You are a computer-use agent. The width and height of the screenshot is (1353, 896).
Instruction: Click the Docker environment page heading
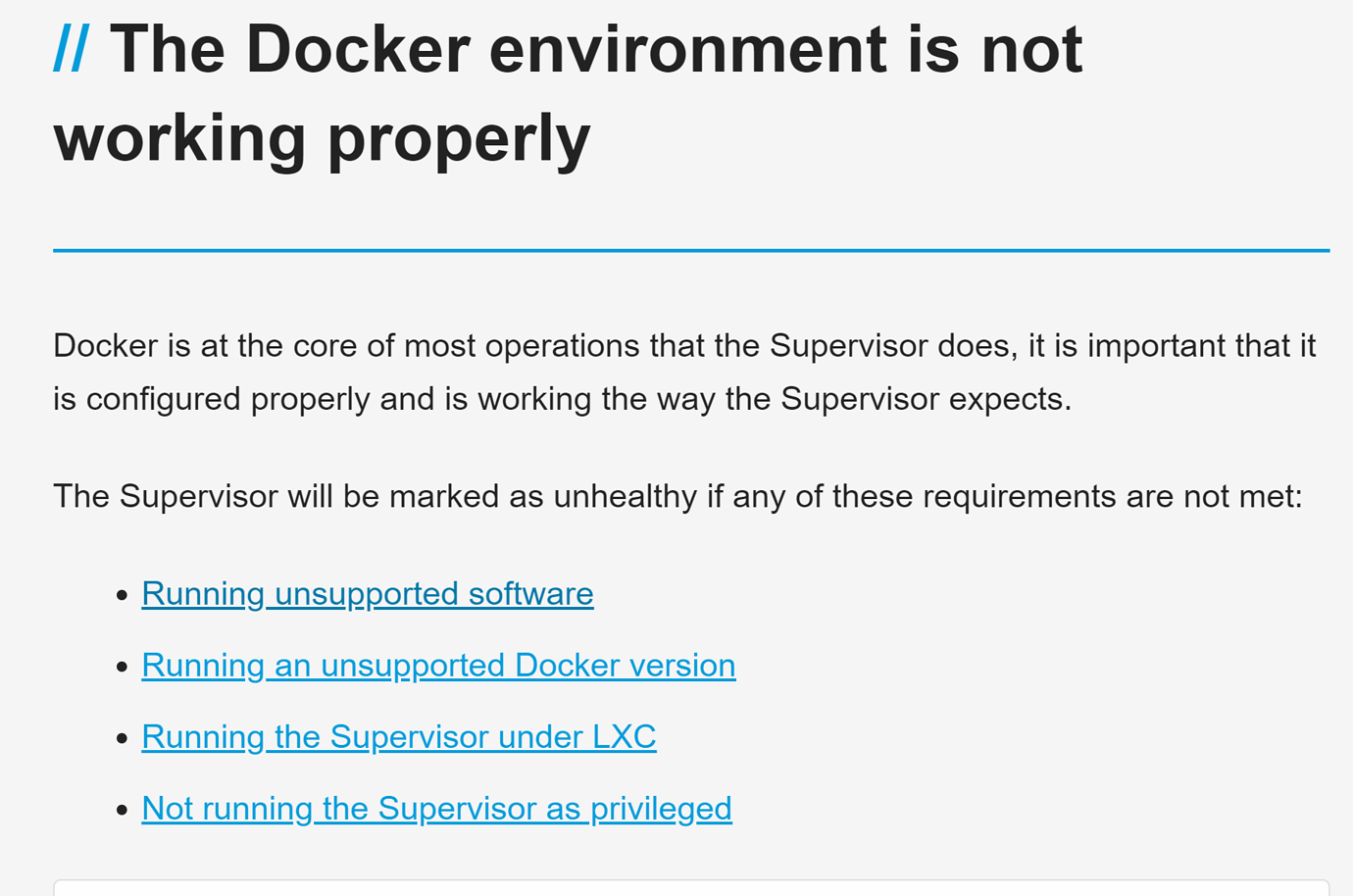(x=568, y=93)
